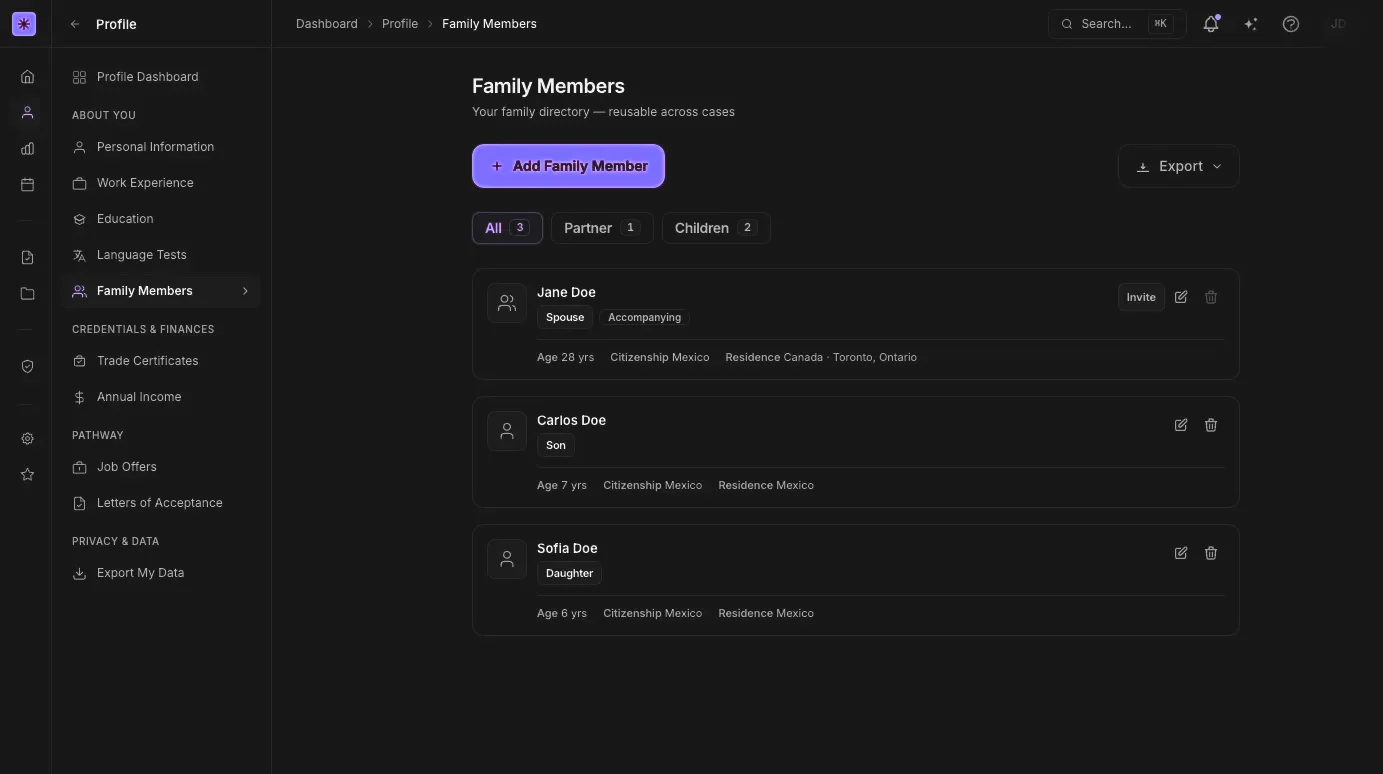This screenshot has width=1383, height=774.
Task: Click the app logo icon
Action: (x=24, y=24)
